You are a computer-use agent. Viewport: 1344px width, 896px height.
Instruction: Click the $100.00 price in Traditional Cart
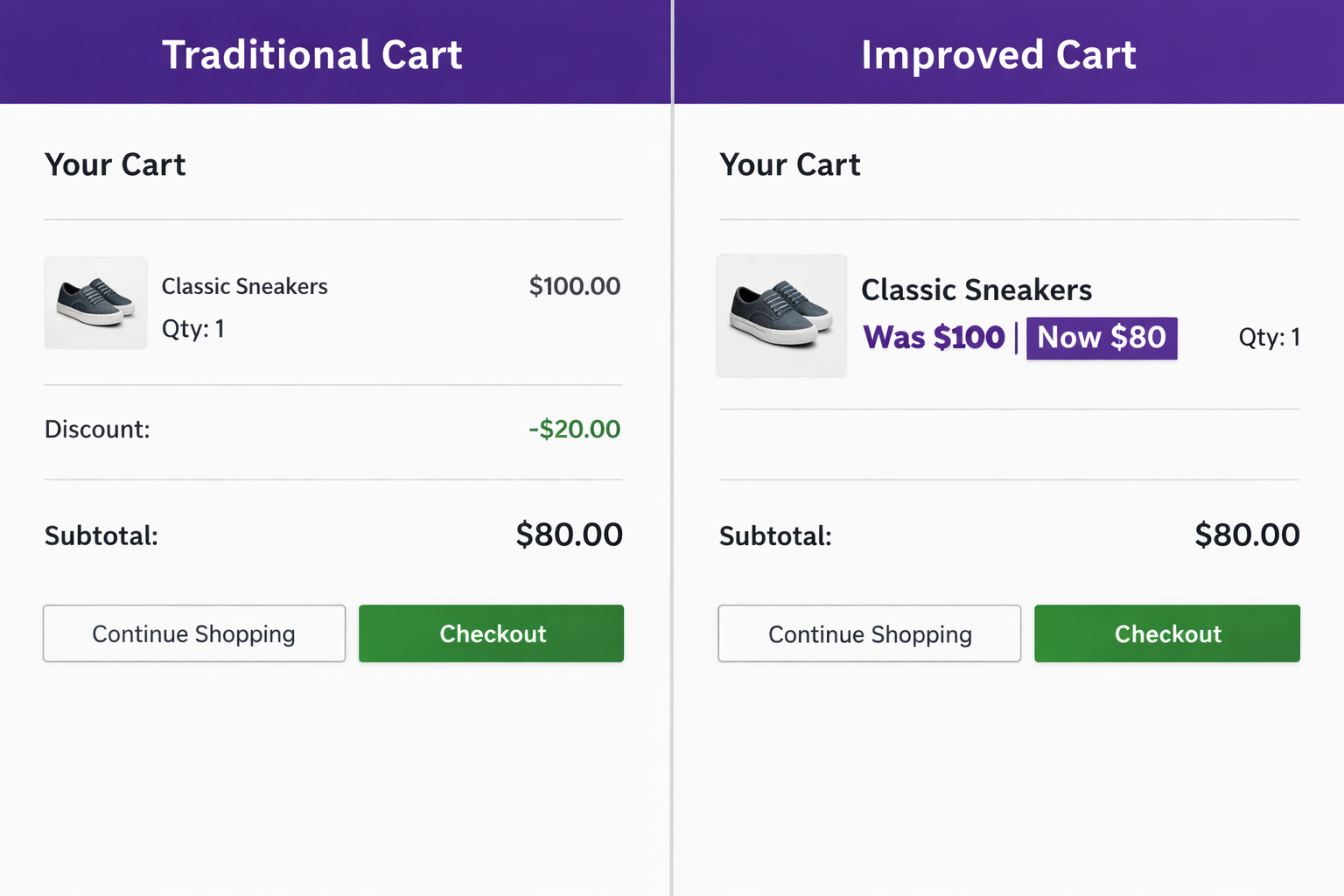574,286
